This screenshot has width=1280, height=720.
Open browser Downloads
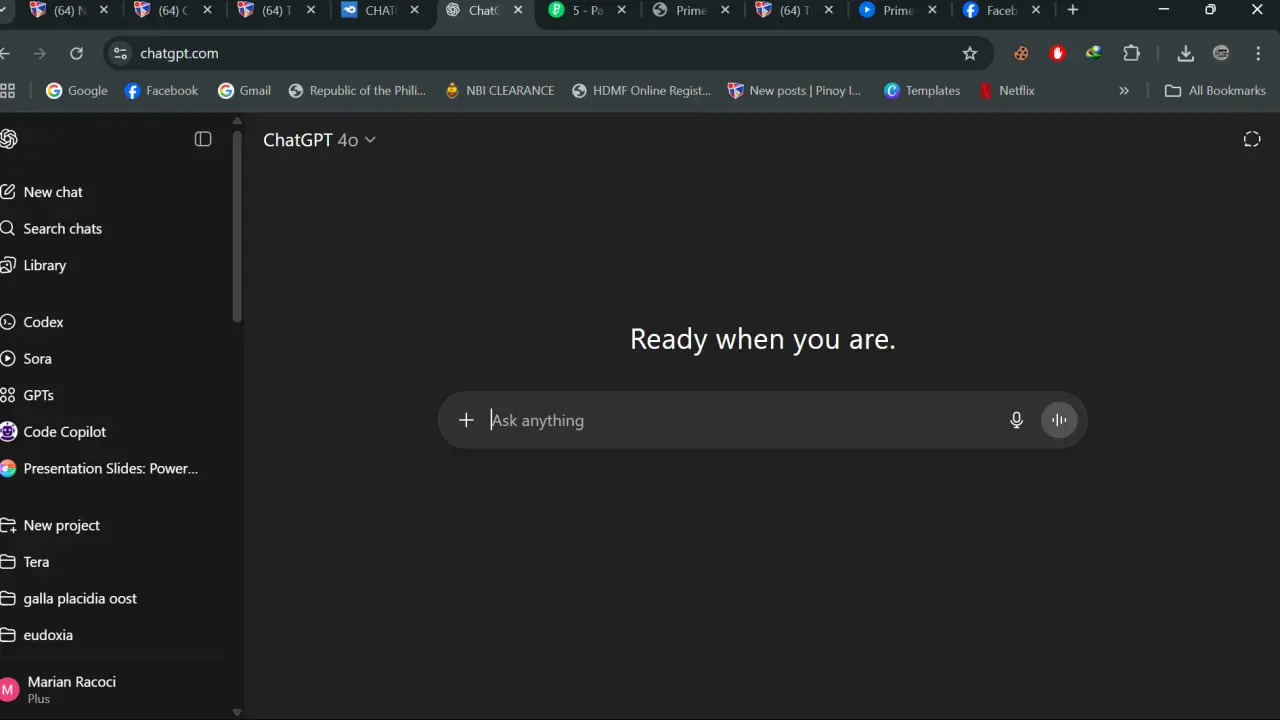(x=1185, y=53)
